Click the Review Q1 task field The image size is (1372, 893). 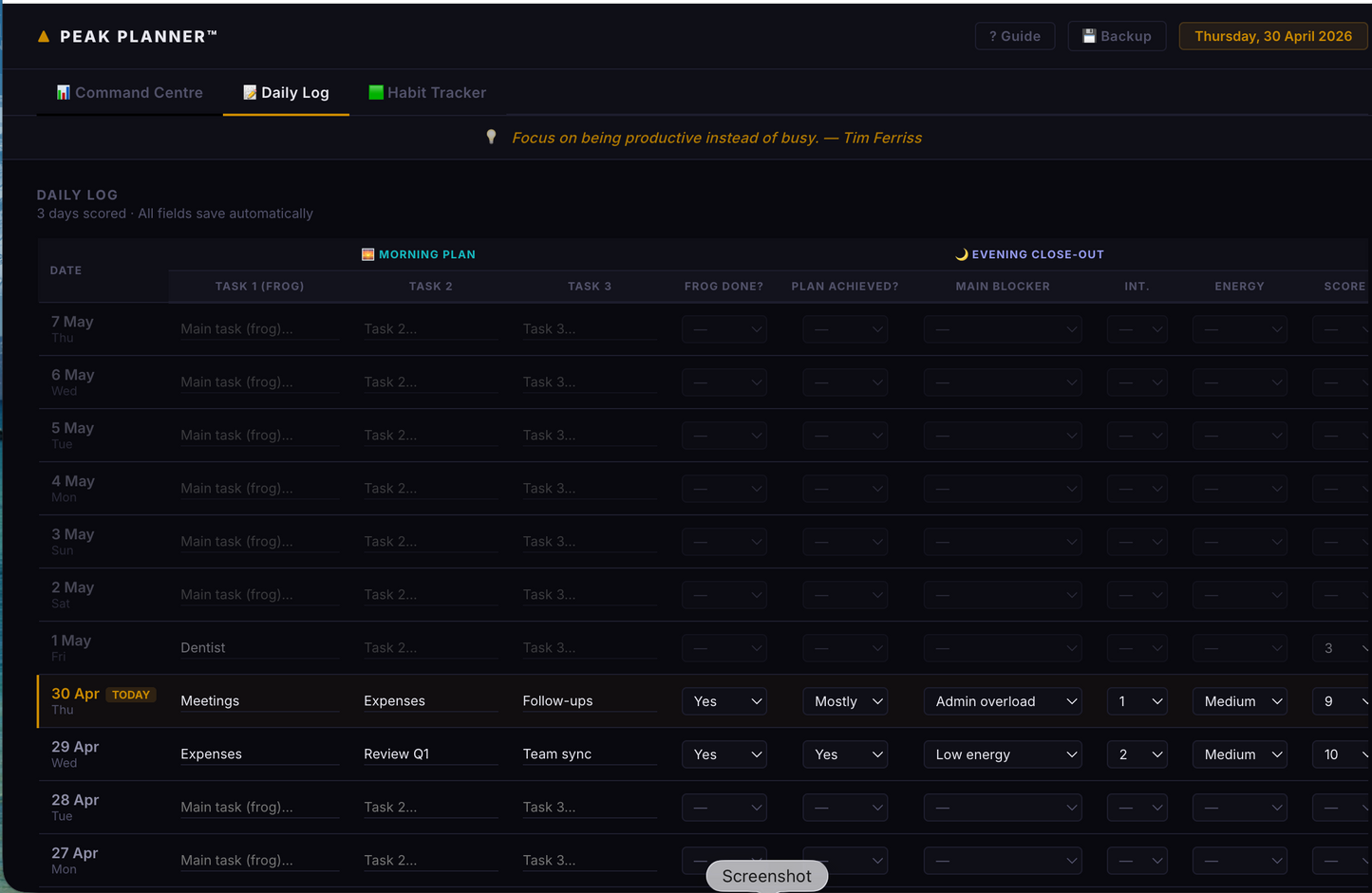[x=430, y=754]
